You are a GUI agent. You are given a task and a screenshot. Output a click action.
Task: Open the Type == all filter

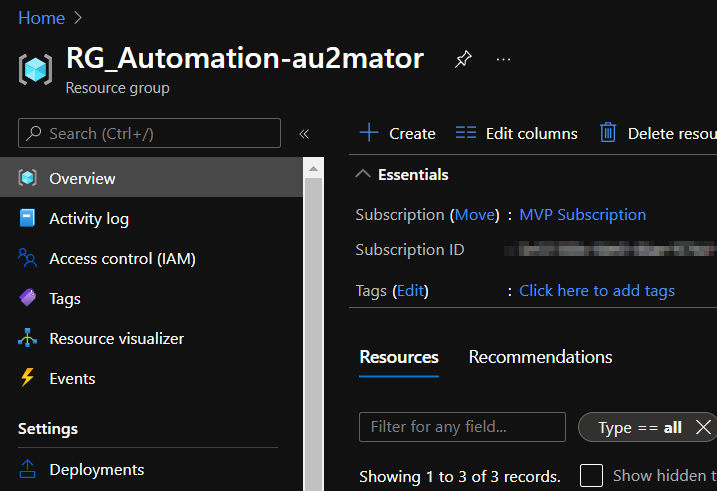point(640,427)
